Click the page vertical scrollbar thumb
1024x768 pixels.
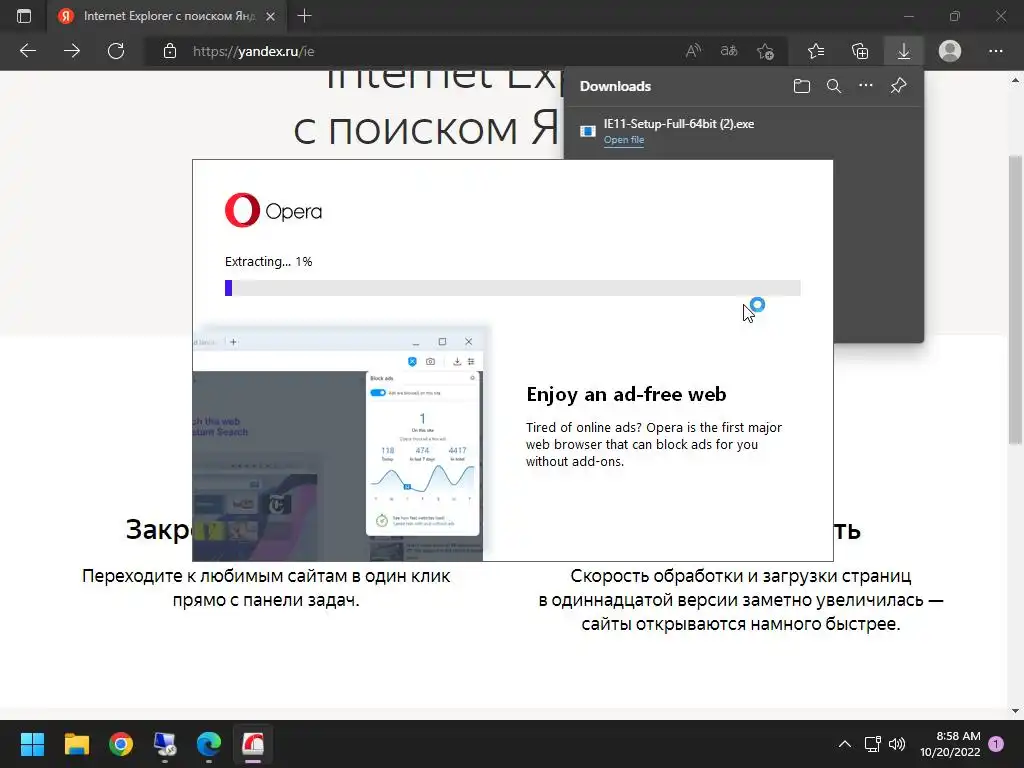[x=1015, y=300]
